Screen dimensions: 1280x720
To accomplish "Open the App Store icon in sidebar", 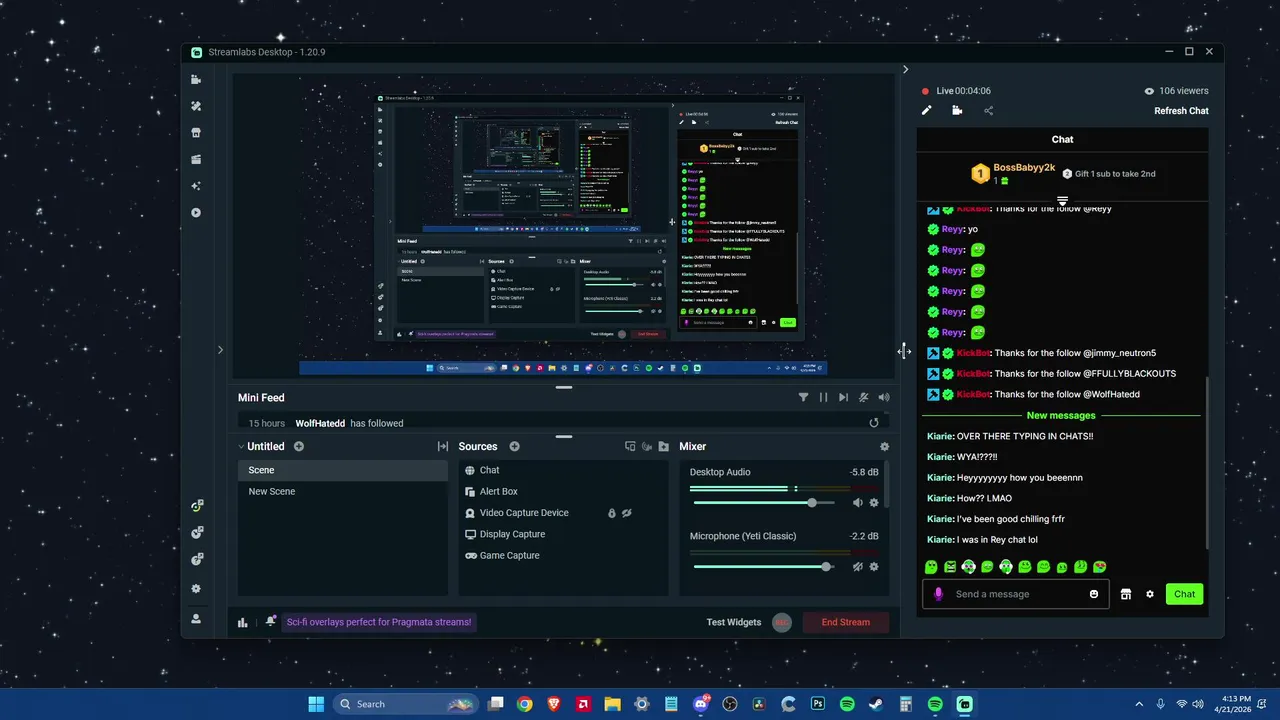I will tap(196, 133).
